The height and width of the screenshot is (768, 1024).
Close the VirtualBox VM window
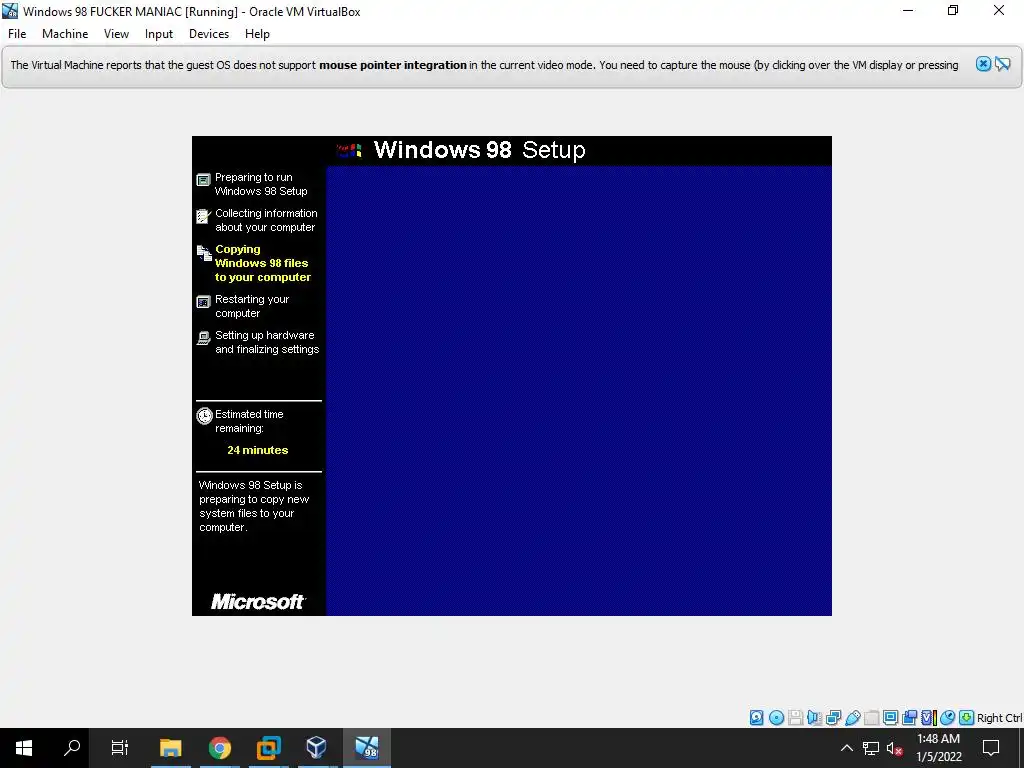point(999,11)
